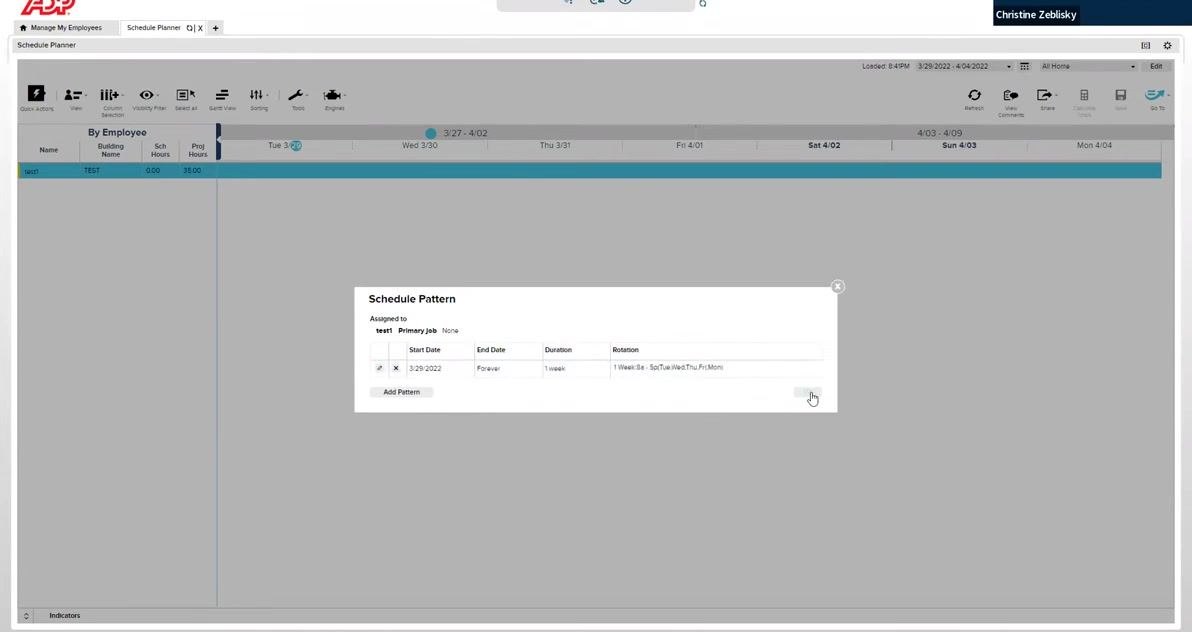Click the Refresh icon
Image resolution: width=1192 pixels, height=632 pixels.
[x=974, y=95]
